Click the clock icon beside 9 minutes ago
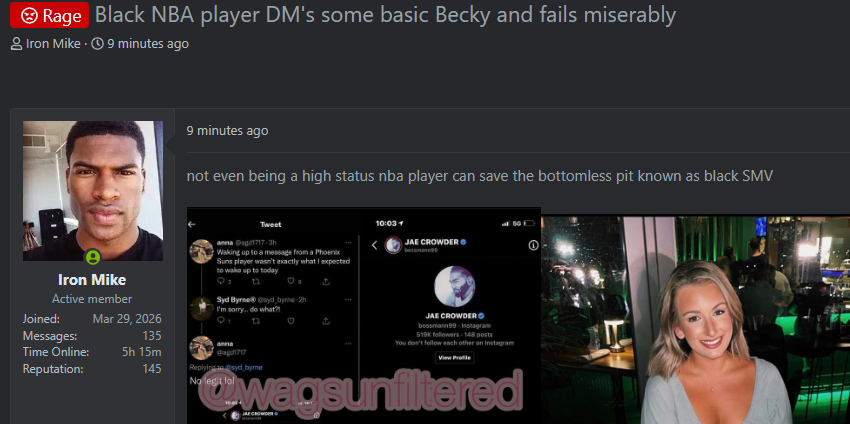 click(x=97, y=44)
